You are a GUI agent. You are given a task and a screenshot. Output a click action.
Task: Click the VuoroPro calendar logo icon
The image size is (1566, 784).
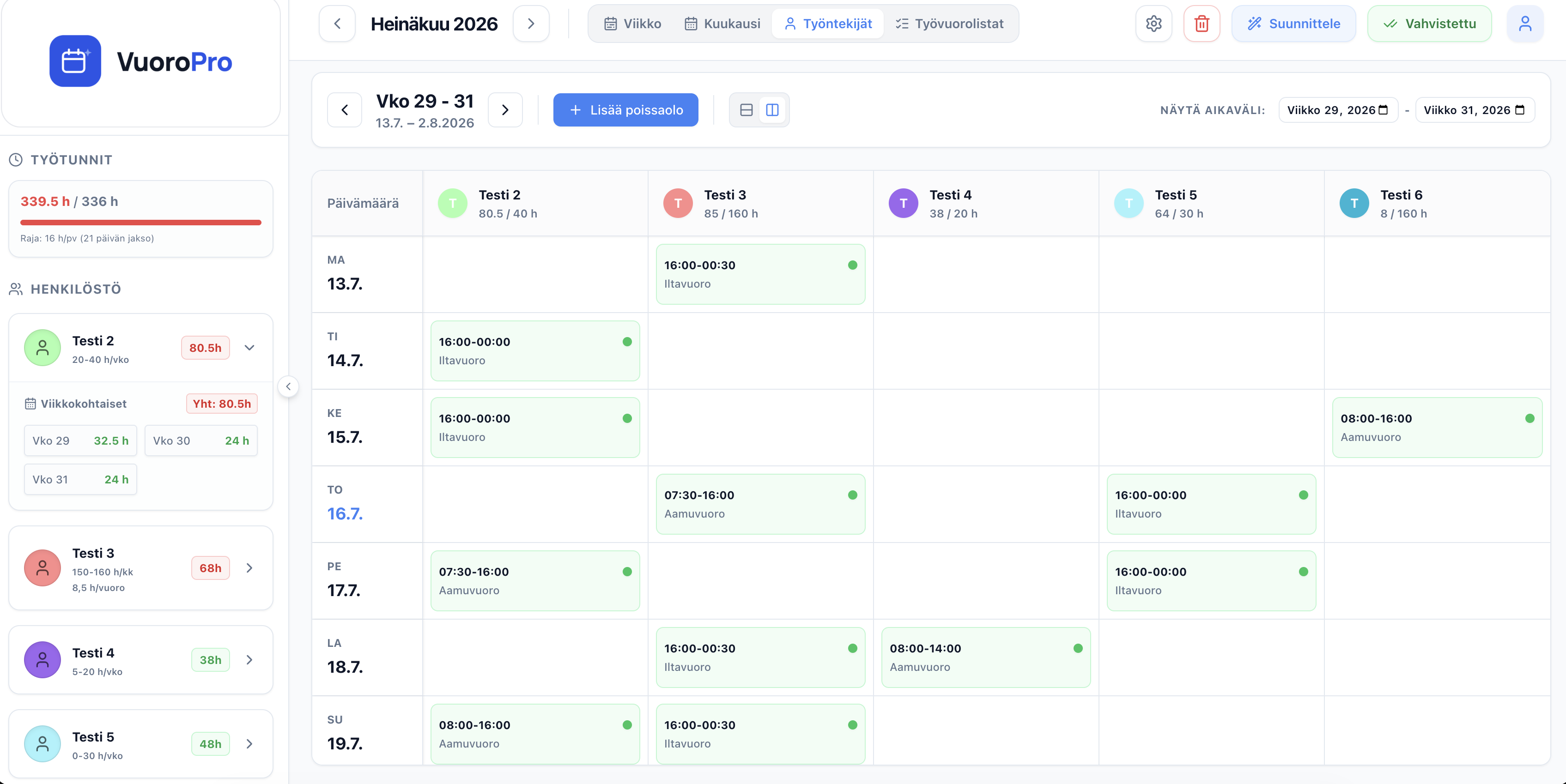pos(75,61)
